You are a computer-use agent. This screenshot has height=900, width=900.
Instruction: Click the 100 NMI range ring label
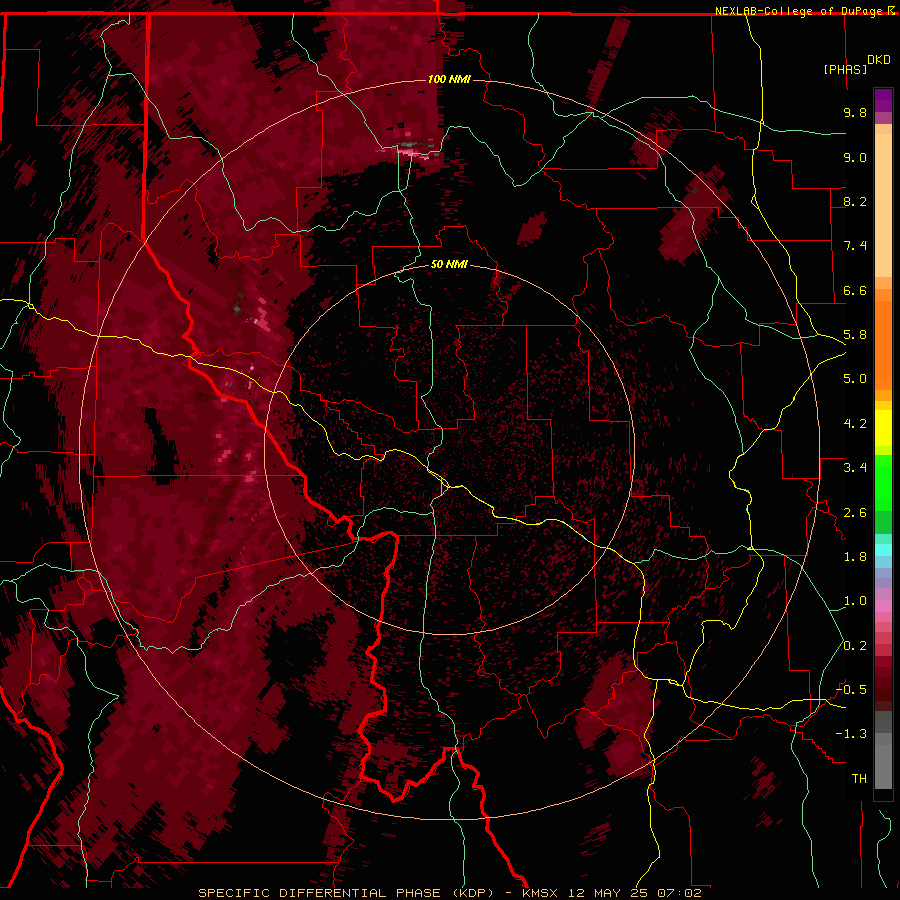pyautogui.click(x=449, y=79)
